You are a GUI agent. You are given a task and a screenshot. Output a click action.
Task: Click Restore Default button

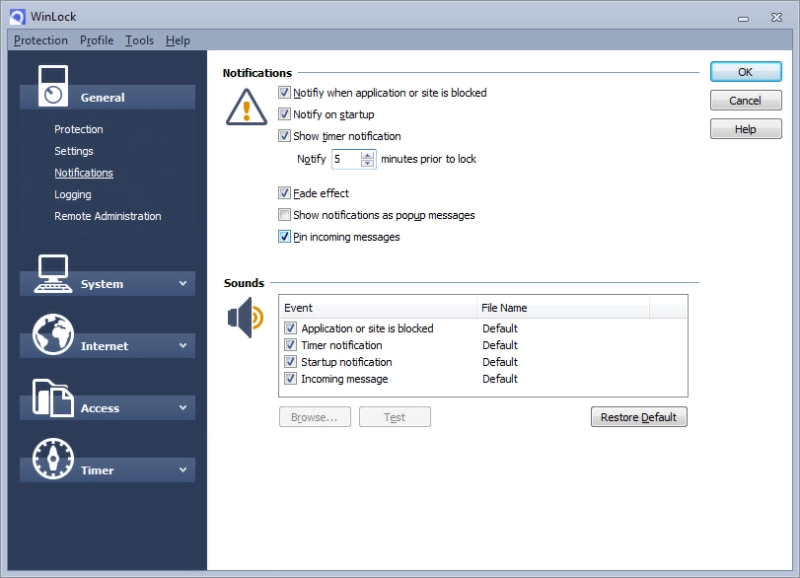pyautogui.click(x=639, y=417)
